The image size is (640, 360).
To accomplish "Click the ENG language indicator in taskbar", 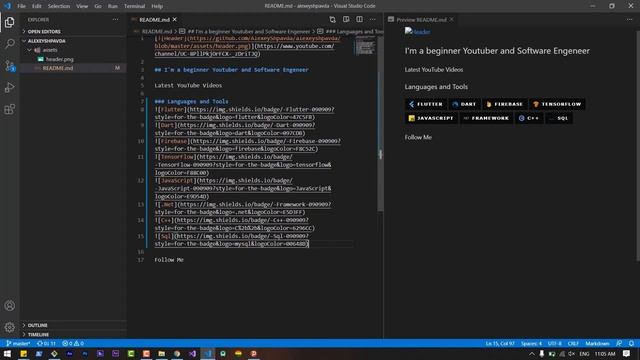I will pos(584,353).
